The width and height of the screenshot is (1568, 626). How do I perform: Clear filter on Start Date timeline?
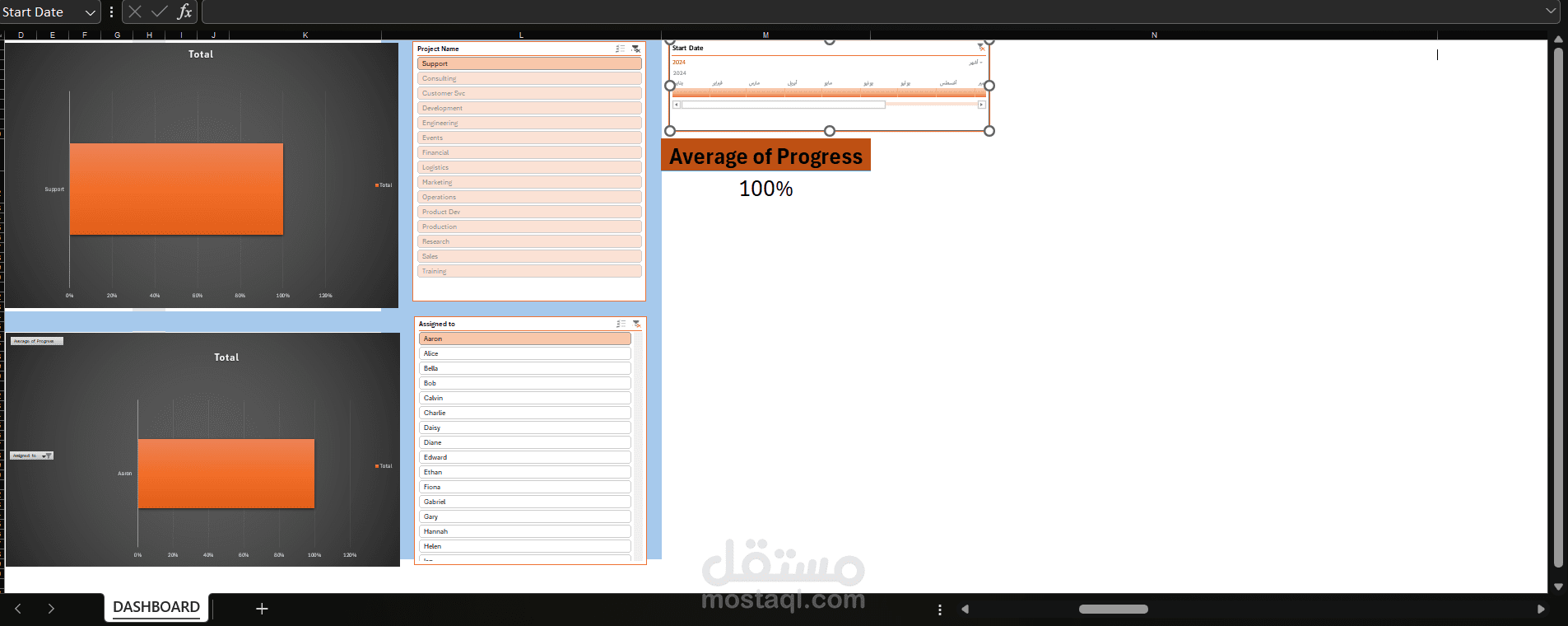[980, 48]
